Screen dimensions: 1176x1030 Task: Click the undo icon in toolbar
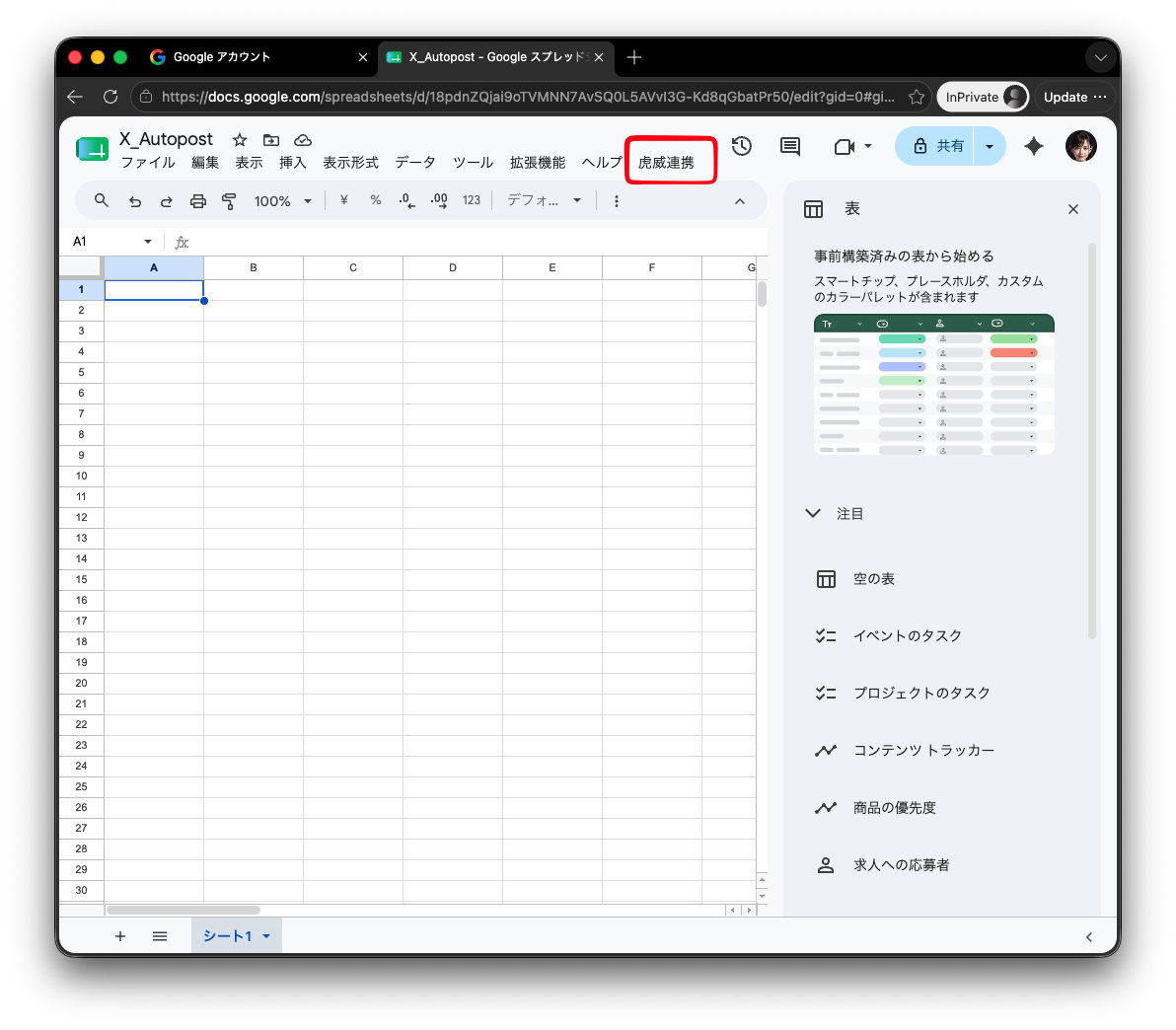click(135, 201)
